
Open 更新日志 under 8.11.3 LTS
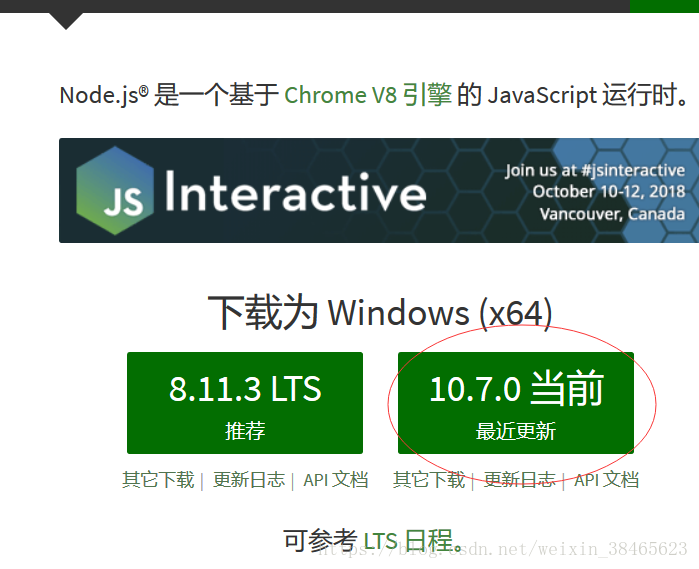pos(249,480)
